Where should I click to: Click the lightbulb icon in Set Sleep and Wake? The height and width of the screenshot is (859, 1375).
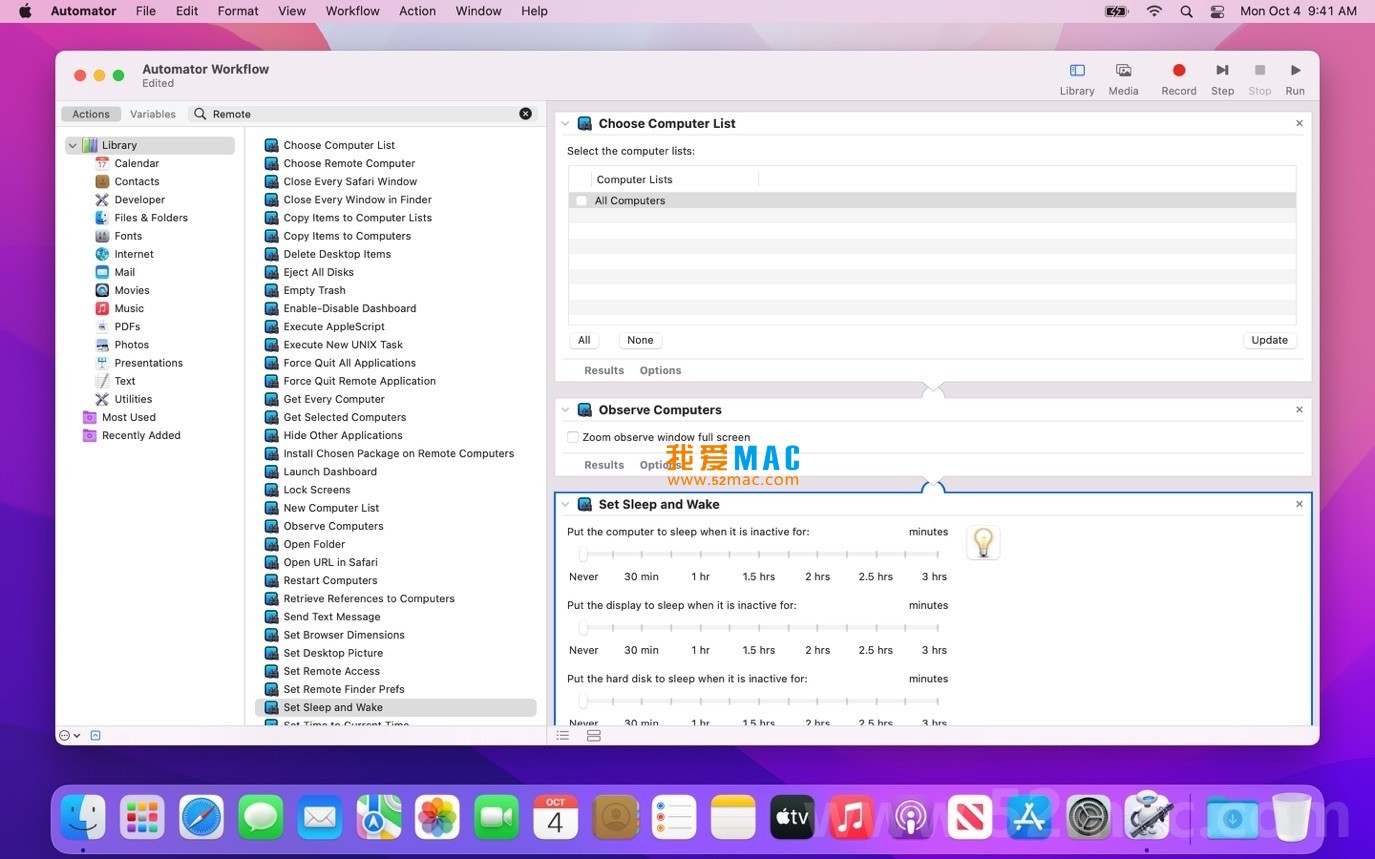click(x=983, y=542)
